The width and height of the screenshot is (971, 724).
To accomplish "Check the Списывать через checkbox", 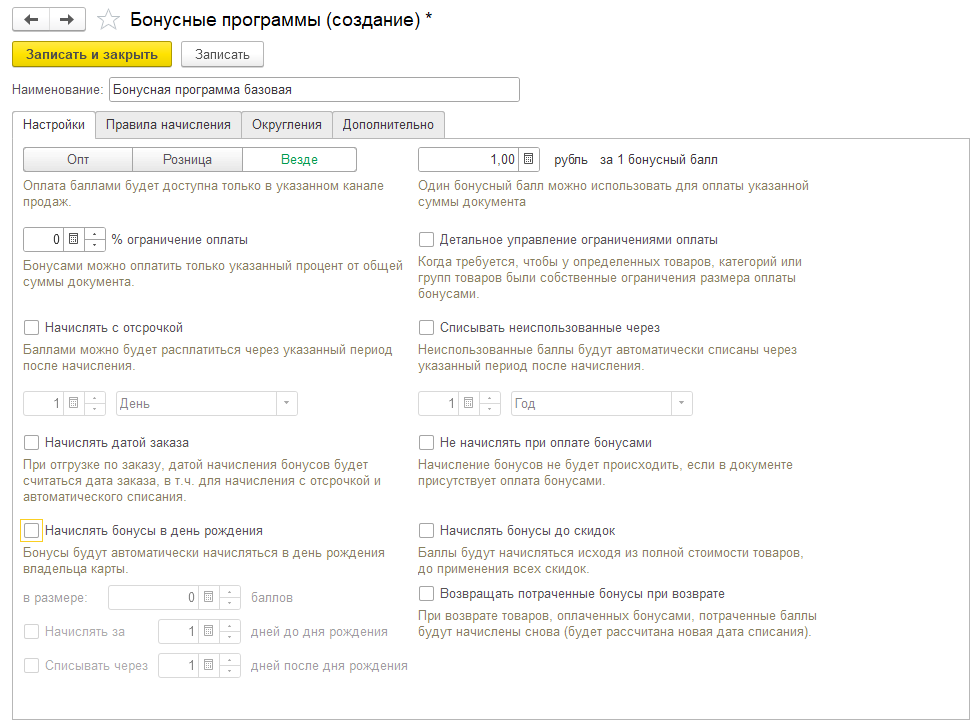I will [31, 665].
